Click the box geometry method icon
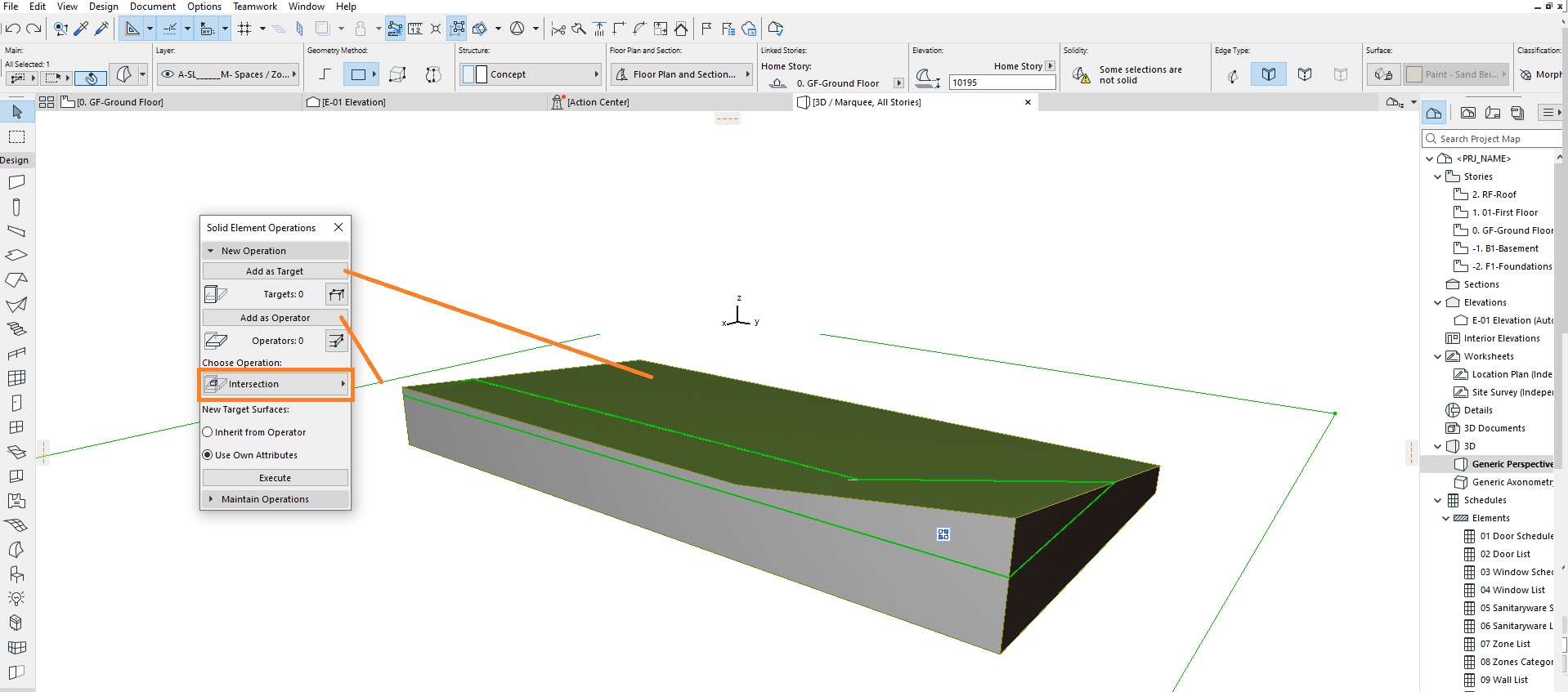Screen dimensions: 1568x692 (x=397, y=74)
